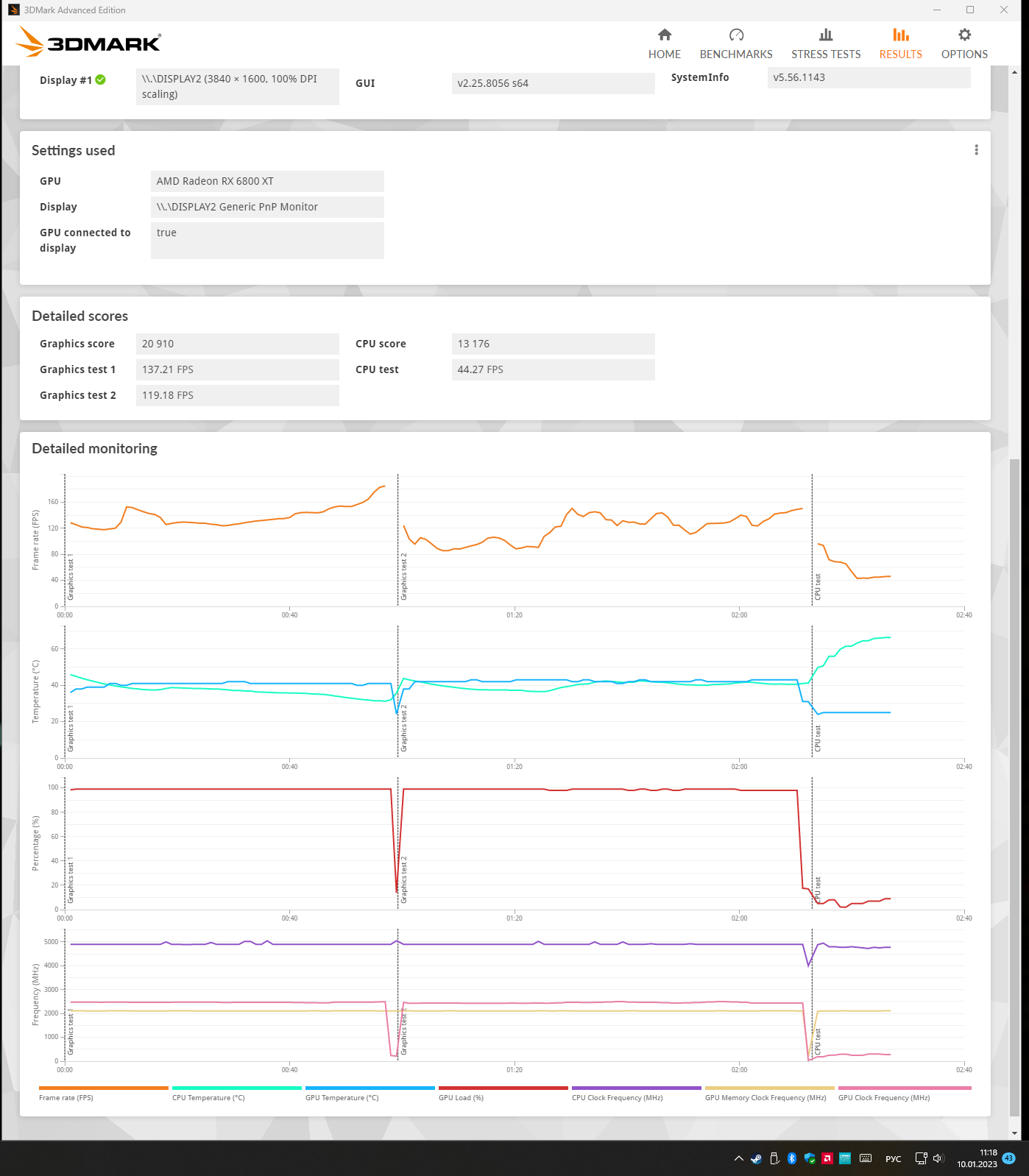Expand hidden system tray icons chevron
The height and width of the screenshot is (1176, 1029).
click(738, 1158)
